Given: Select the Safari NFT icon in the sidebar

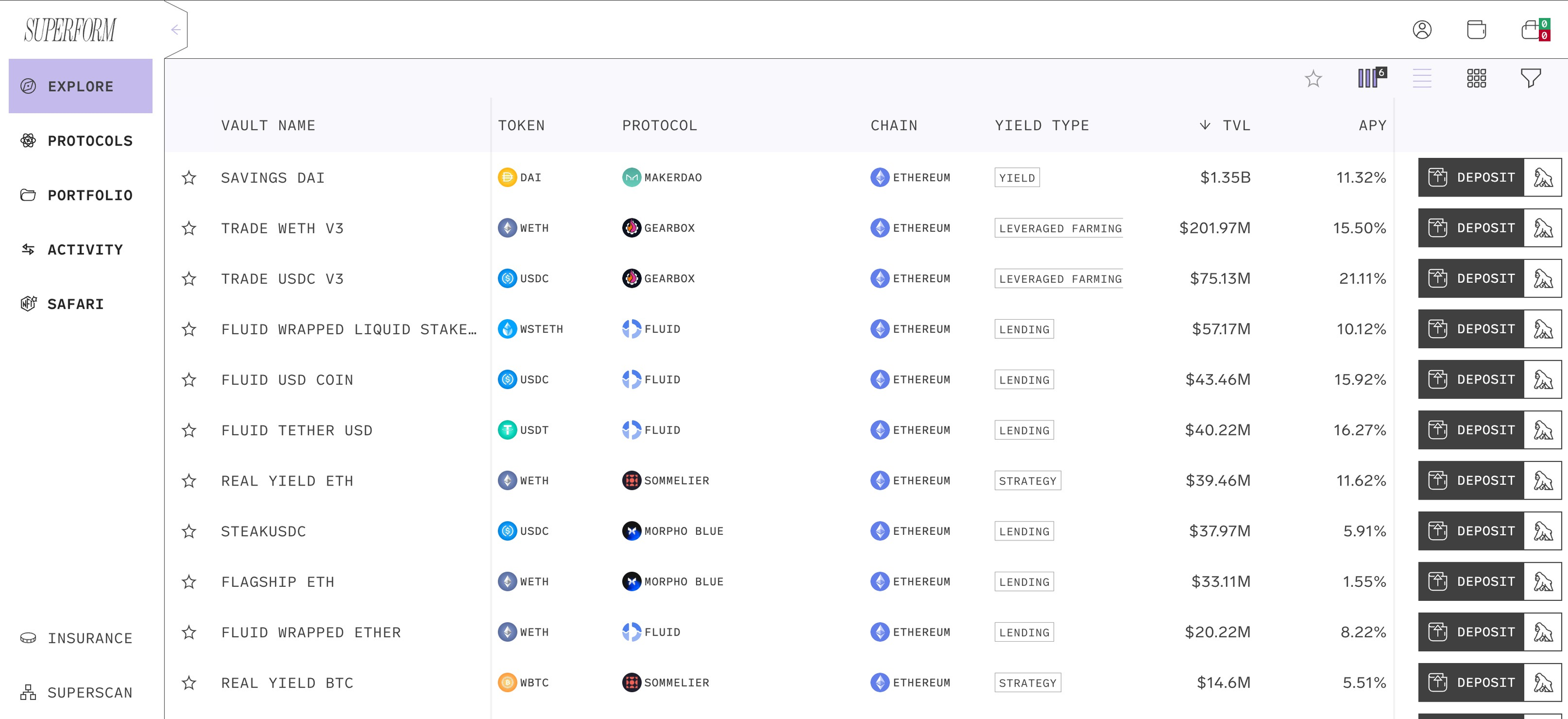Looking at the screenshot, I should point(28,303).
